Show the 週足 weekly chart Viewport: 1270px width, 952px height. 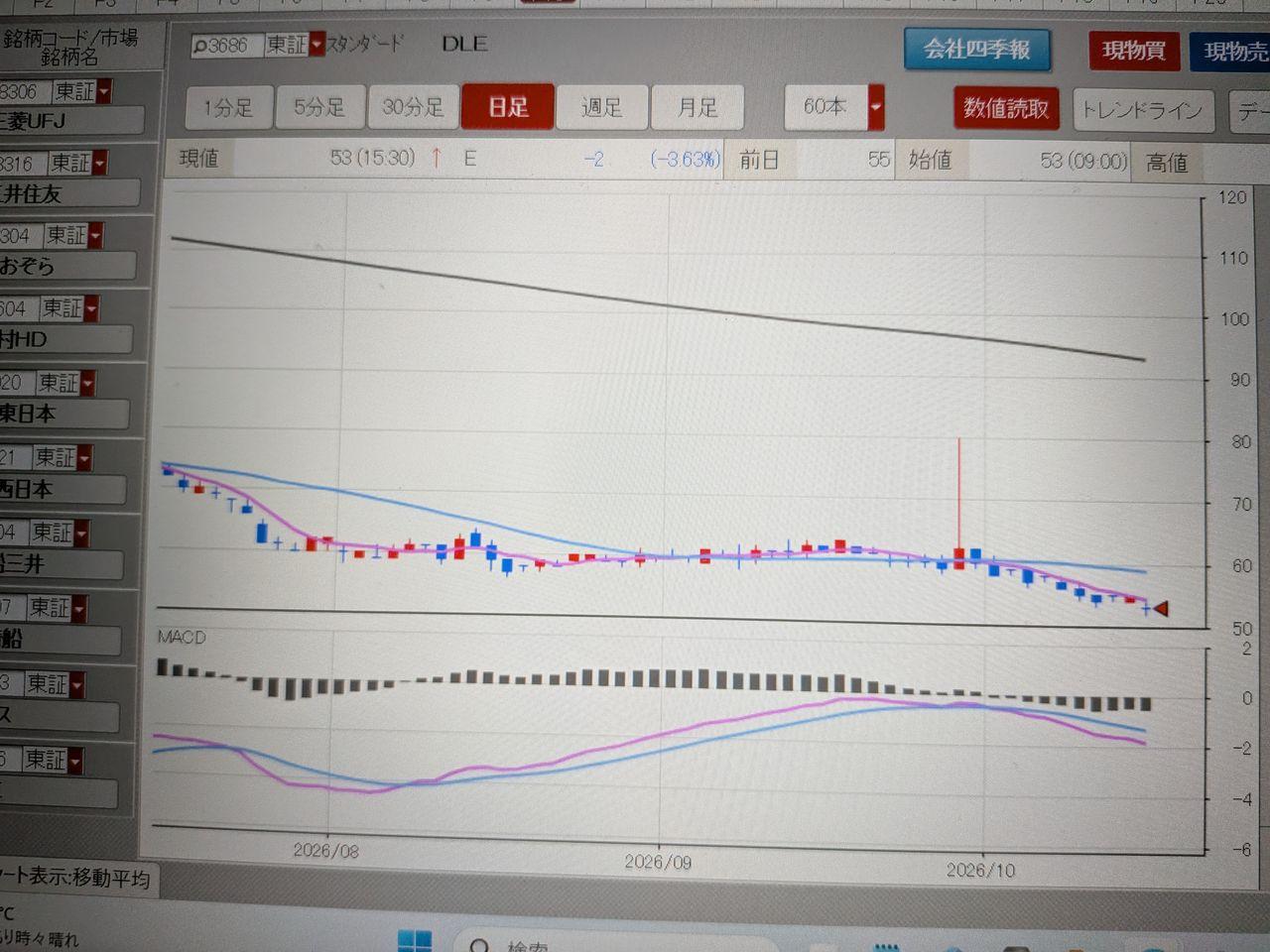pyautogui.click(x=601, y=107)
